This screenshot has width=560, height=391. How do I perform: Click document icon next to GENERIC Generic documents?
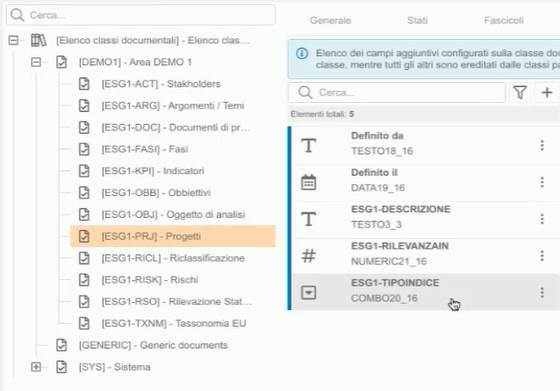[61, 345]
